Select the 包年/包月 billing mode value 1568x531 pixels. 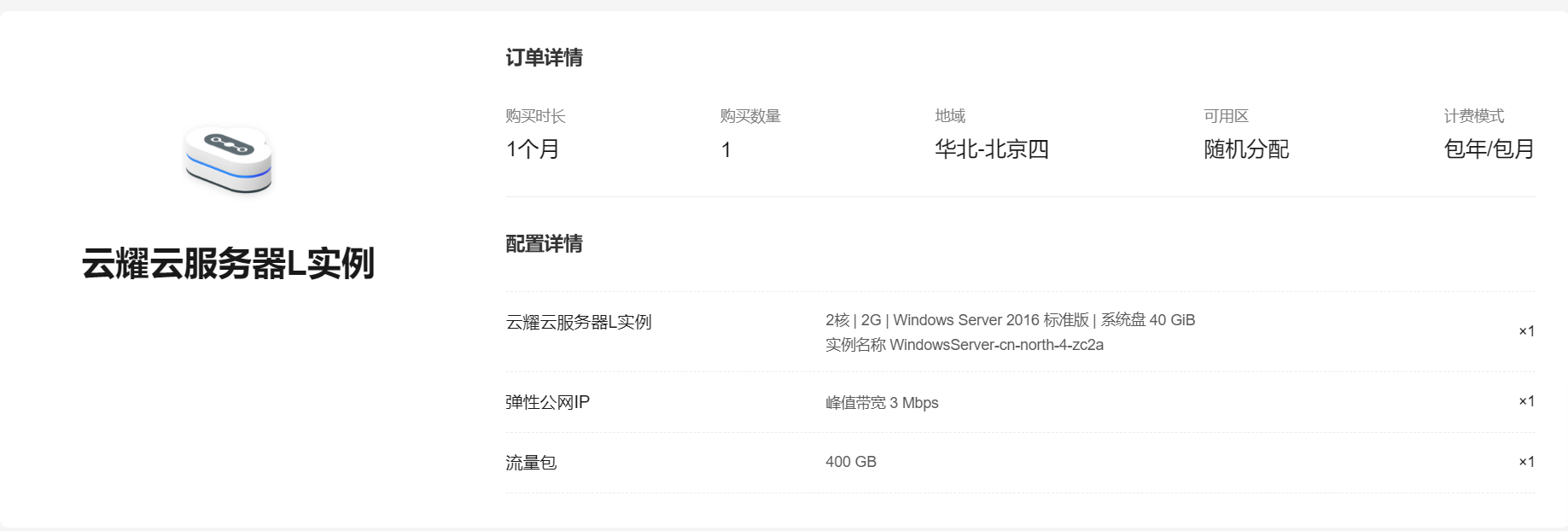1489,149
